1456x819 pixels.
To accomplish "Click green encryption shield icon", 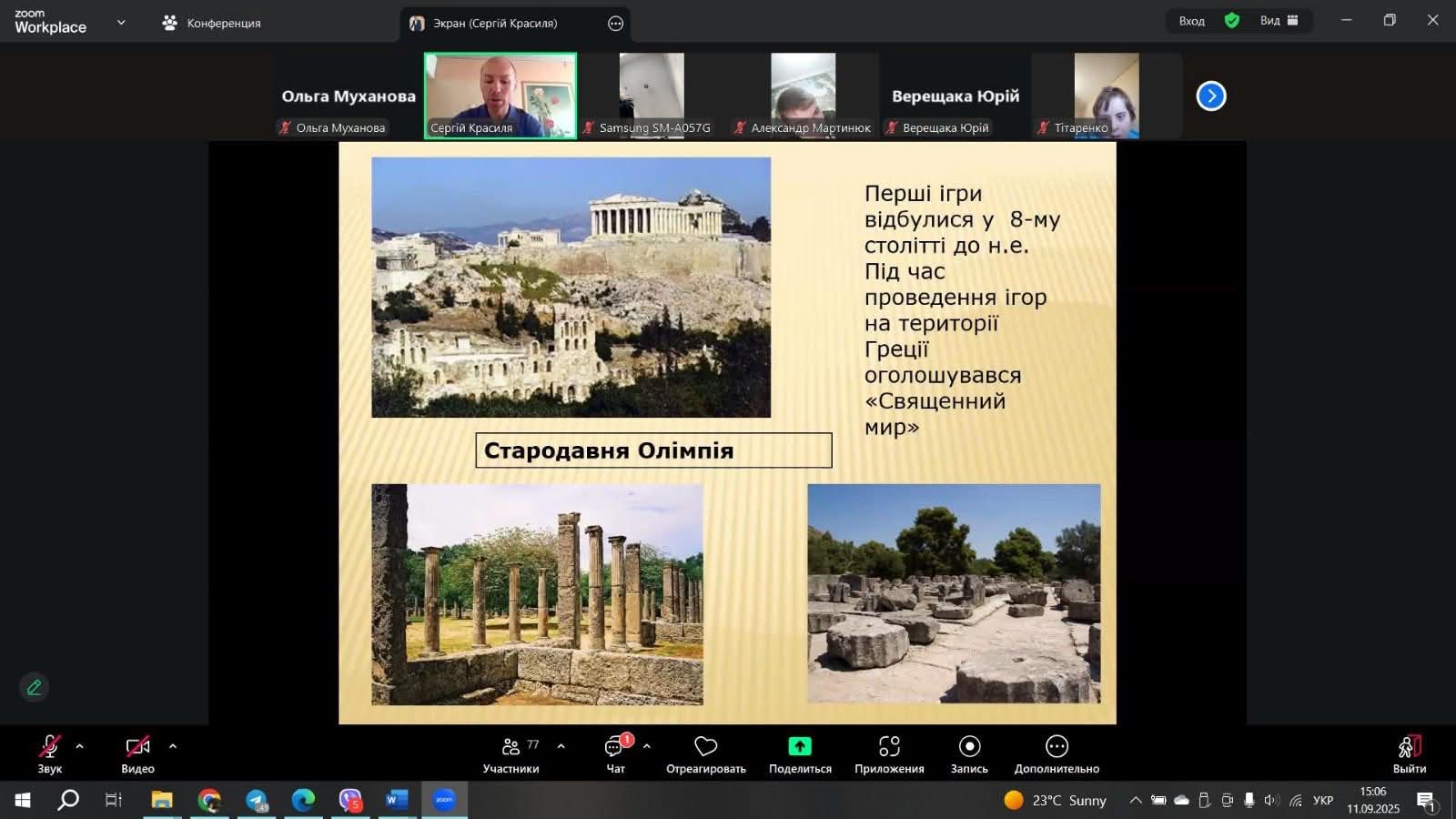I will 1232,20.
